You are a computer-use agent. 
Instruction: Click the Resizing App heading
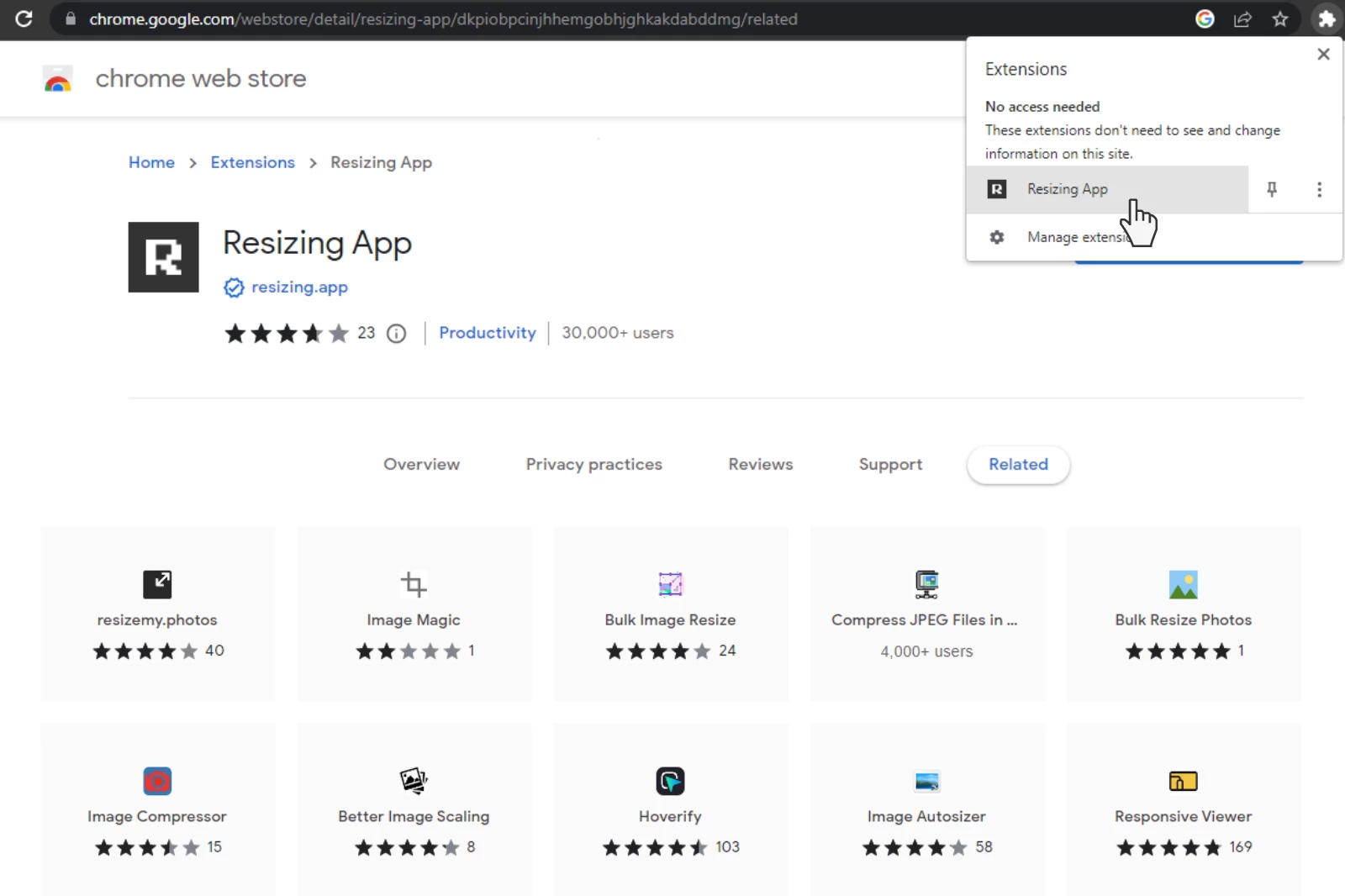coord(317,243)
